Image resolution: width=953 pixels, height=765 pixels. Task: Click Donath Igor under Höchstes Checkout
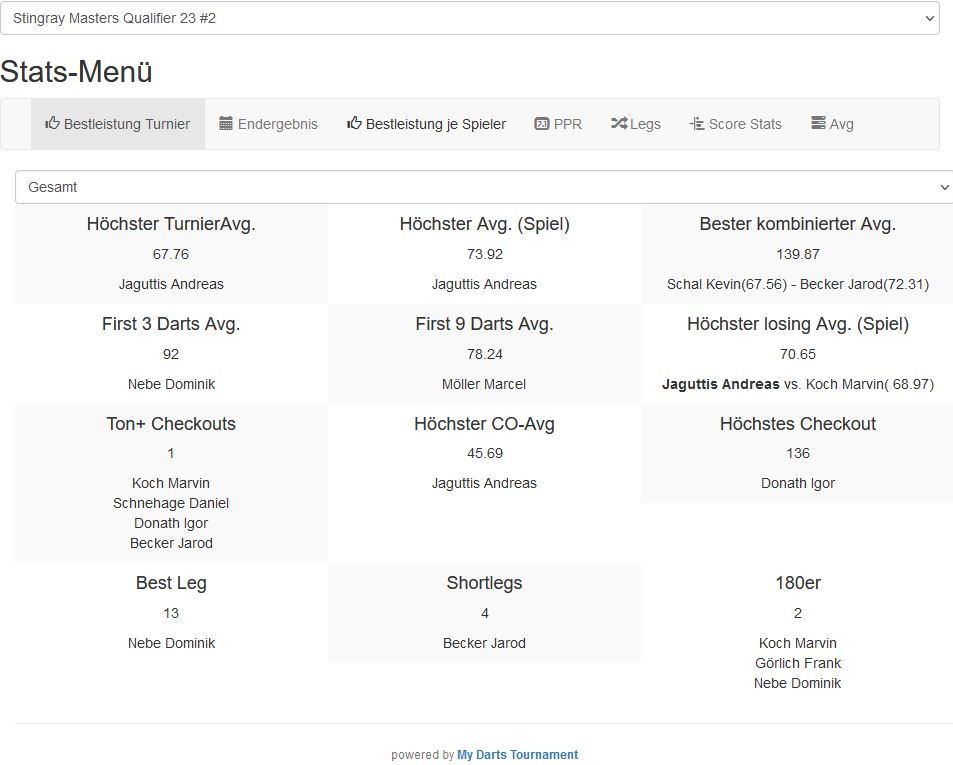click(797, 483)
